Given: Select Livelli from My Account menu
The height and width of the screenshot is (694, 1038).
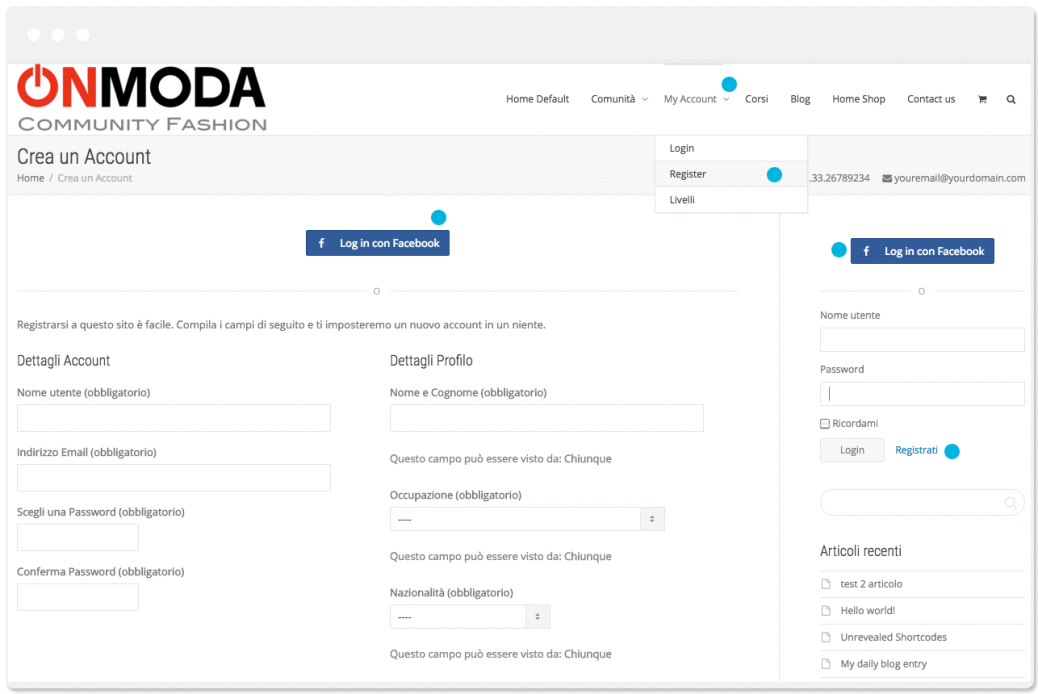Looking at the screenshot, I should point(682,200).
